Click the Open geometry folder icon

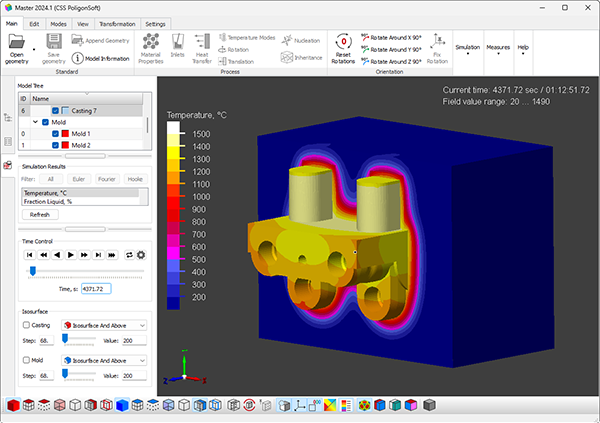(x=16, y=41)
